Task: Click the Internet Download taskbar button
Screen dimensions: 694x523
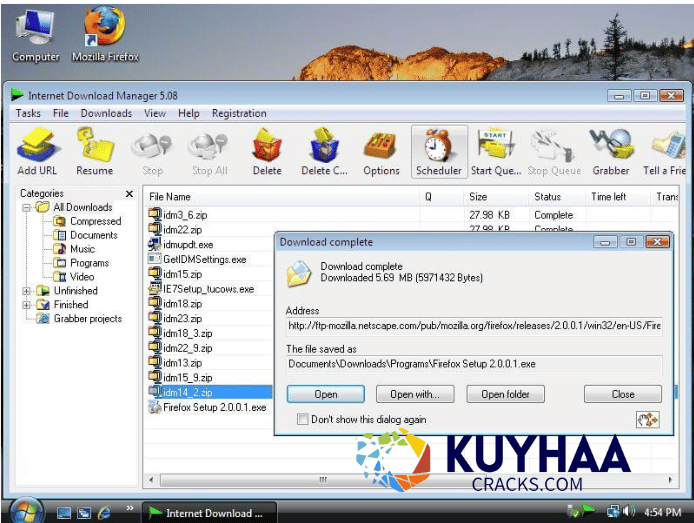Action: click(x=209, y=513)
